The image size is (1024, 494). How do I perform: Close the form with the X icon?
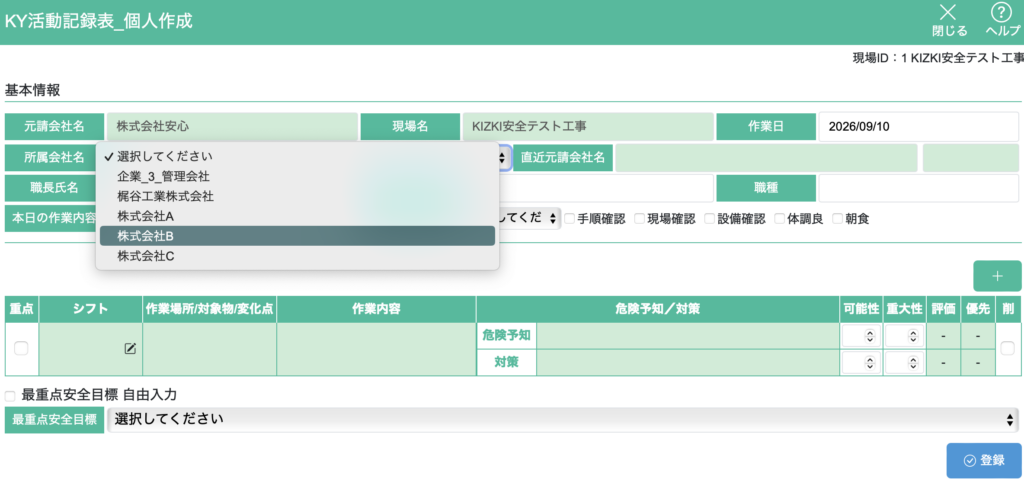pos(948,12)
